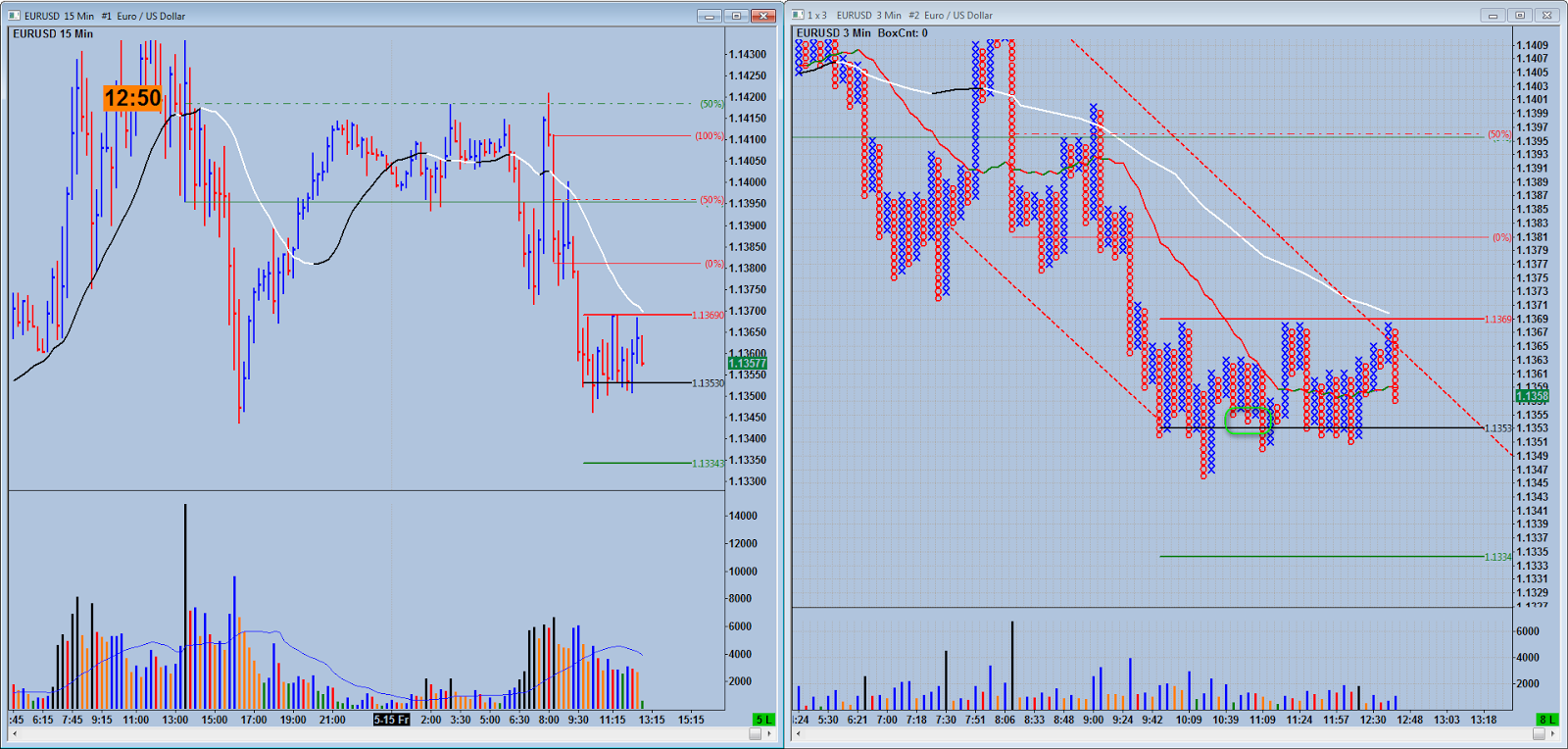Click the green 5 L indicator box
The height and width of the screenshot is (749, 1568).
click(x=763, y=720)
